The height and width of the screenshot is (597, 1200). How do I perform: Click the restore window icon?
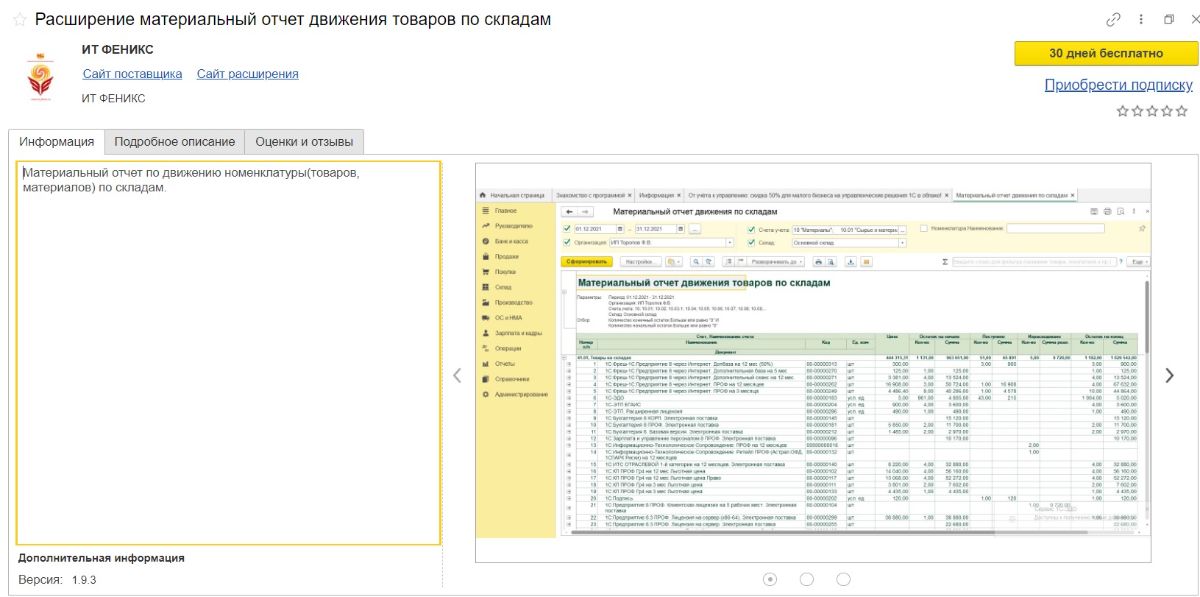point(1168,20)
